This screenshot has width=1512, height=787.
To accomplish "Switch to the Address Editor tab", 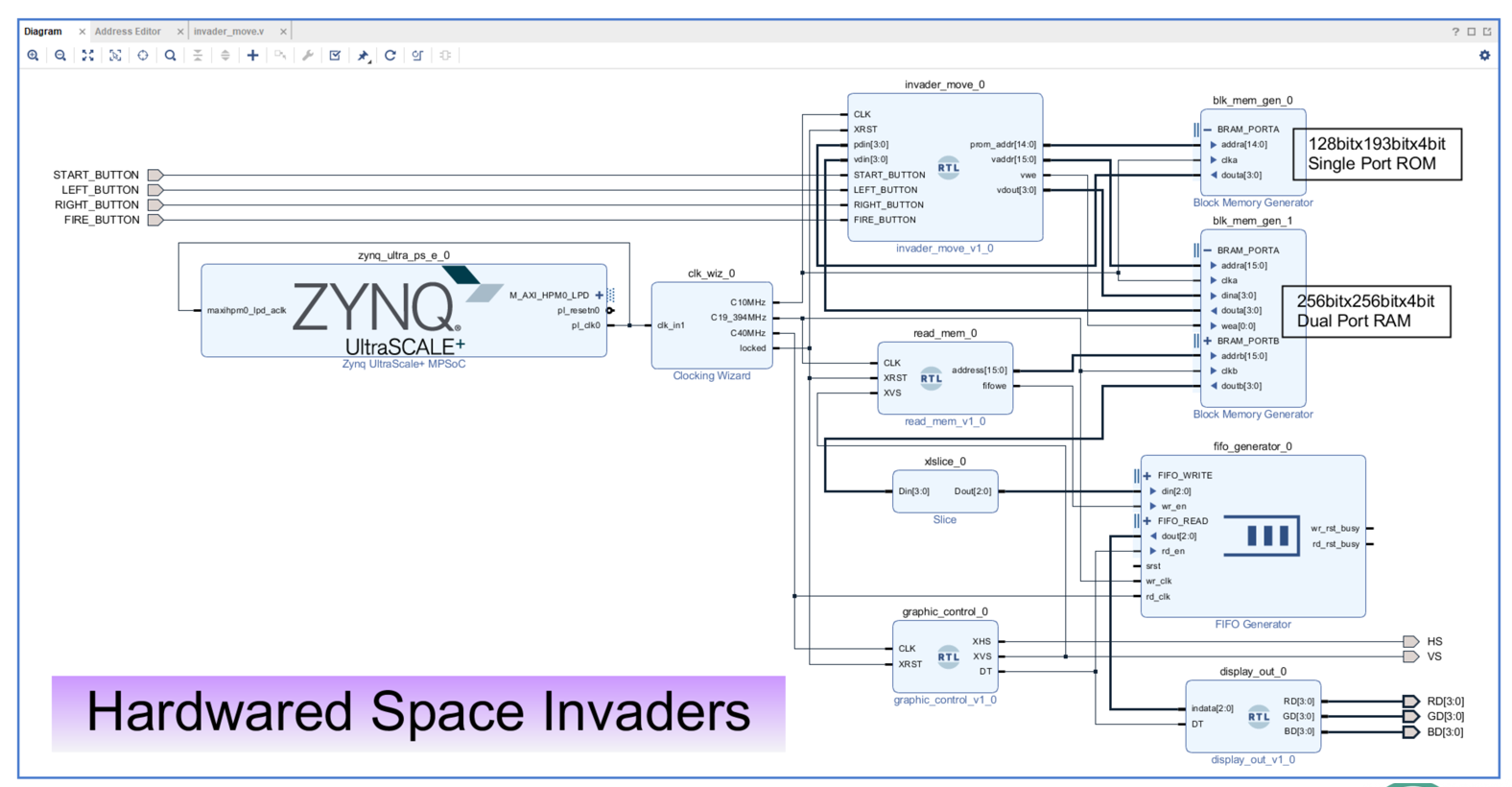I will [x=128, y=32].
